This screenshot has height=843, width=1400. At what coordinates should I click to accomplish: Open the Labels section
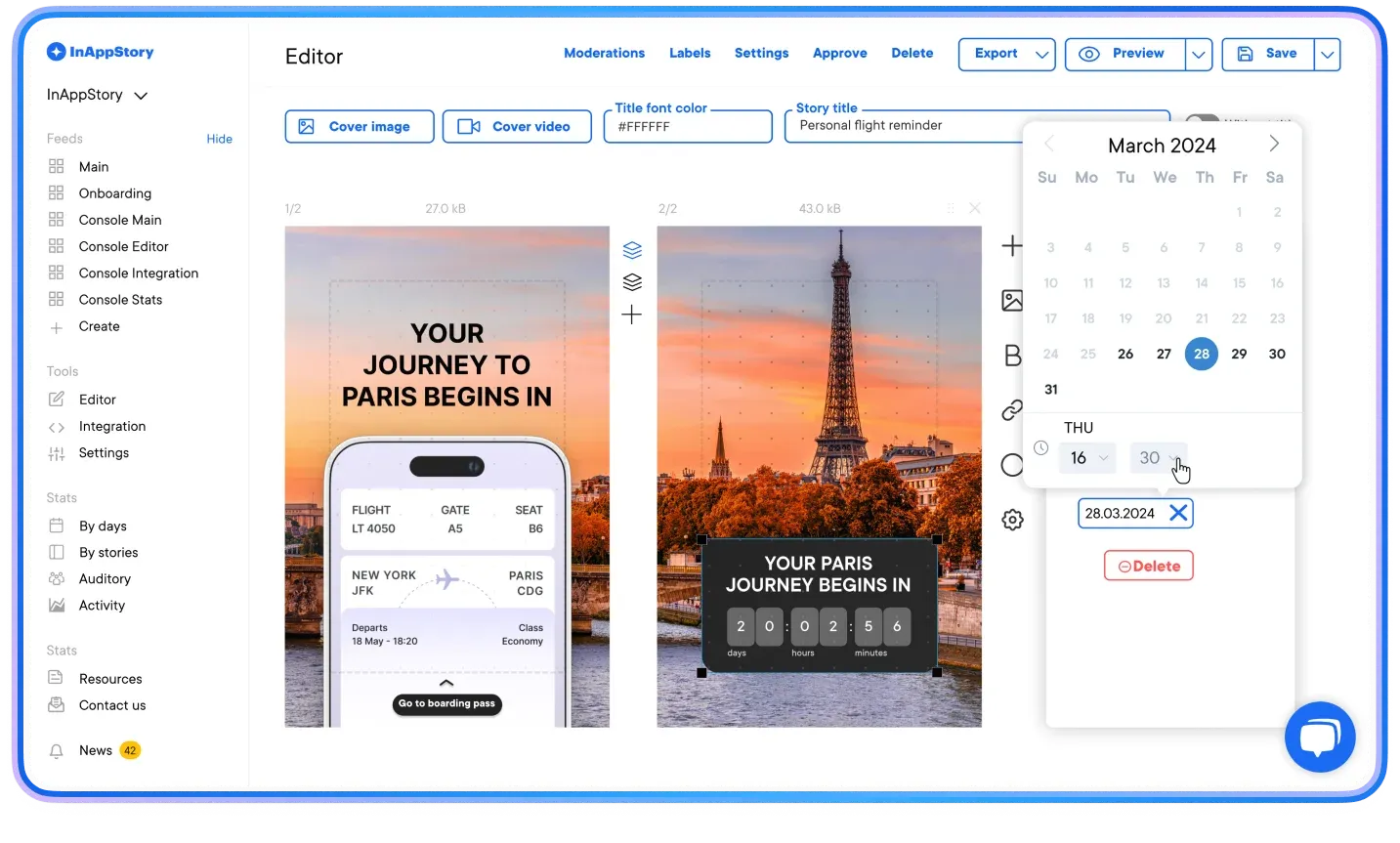[x=690, y=53]
